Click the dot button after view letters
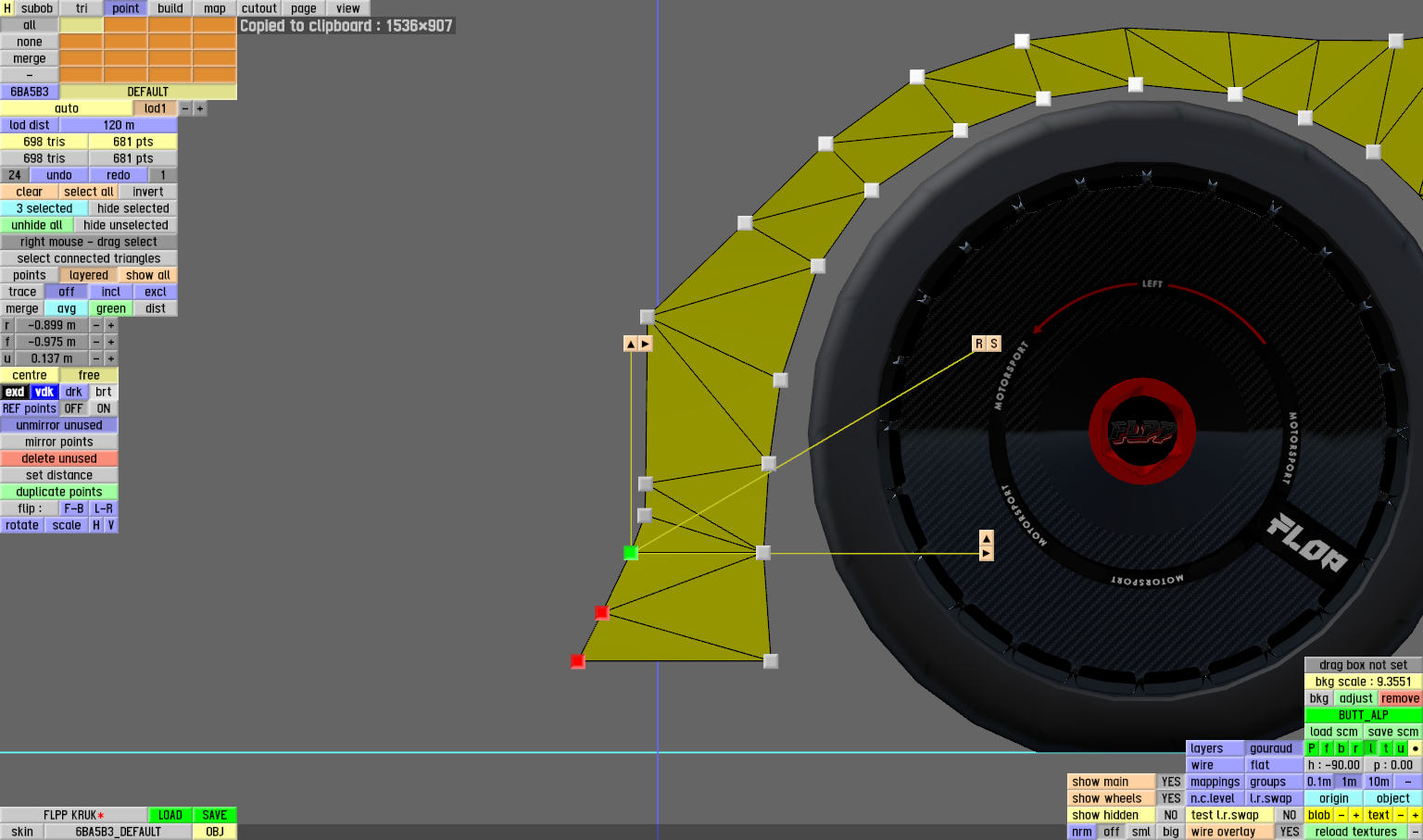1423x840 pixels. (1416, 748)
